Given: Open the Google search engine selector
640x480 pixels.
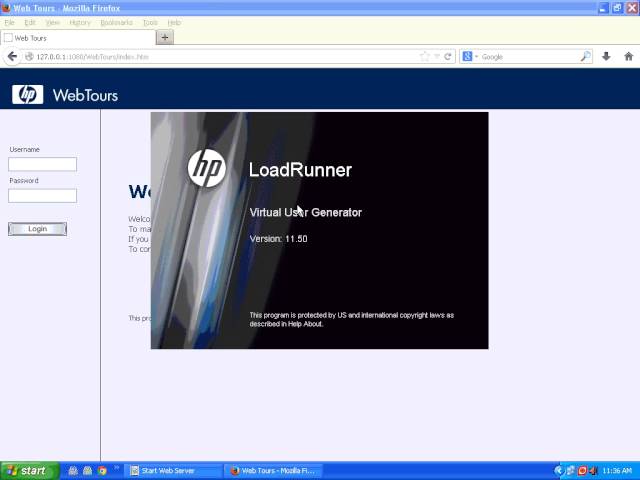Looking at the screenshot, I should [x=469, y=56].
